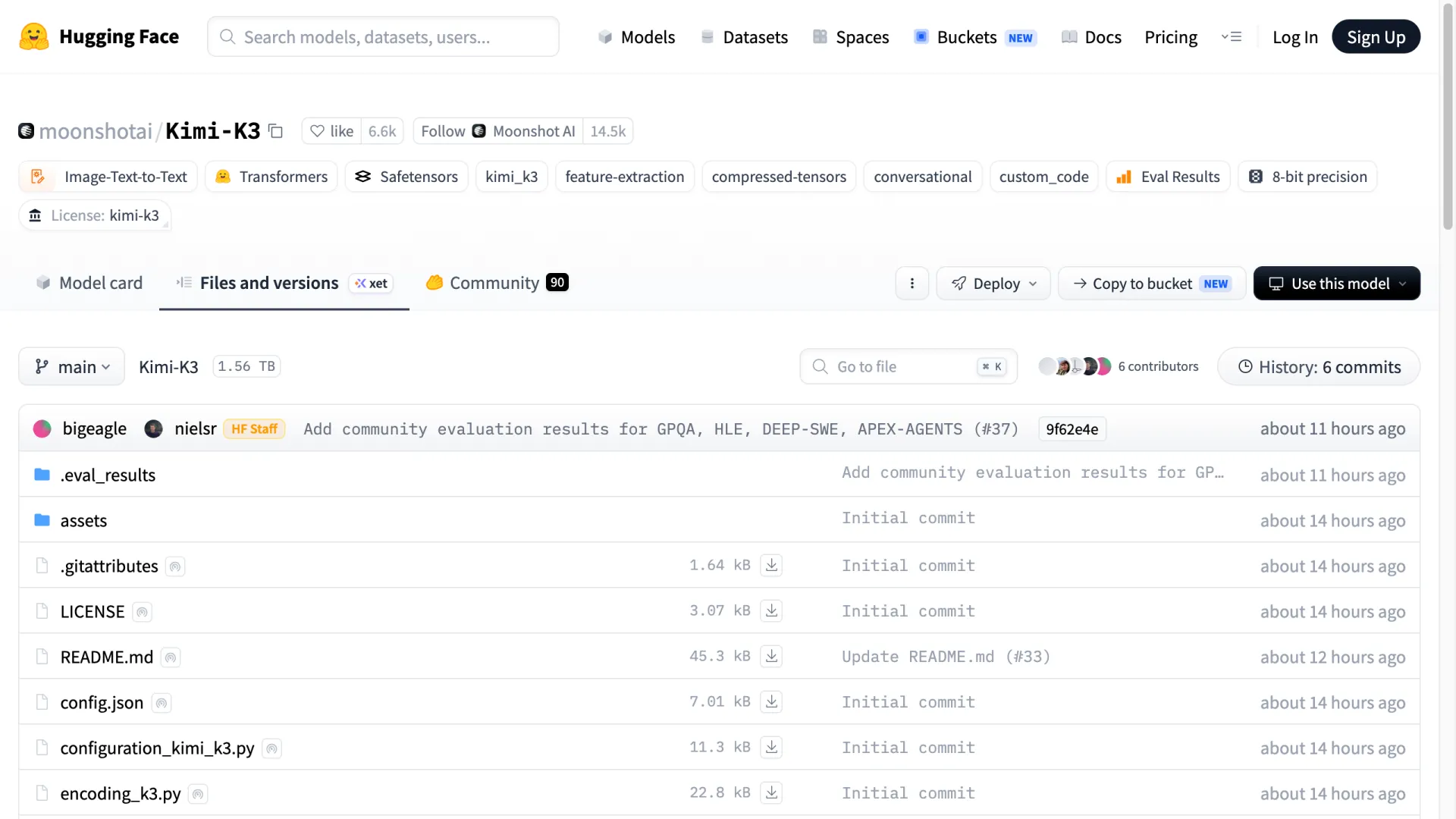Click the Image-Text-to-Text tag
The image size is (1456, 819).
click(x=108, y=177)
